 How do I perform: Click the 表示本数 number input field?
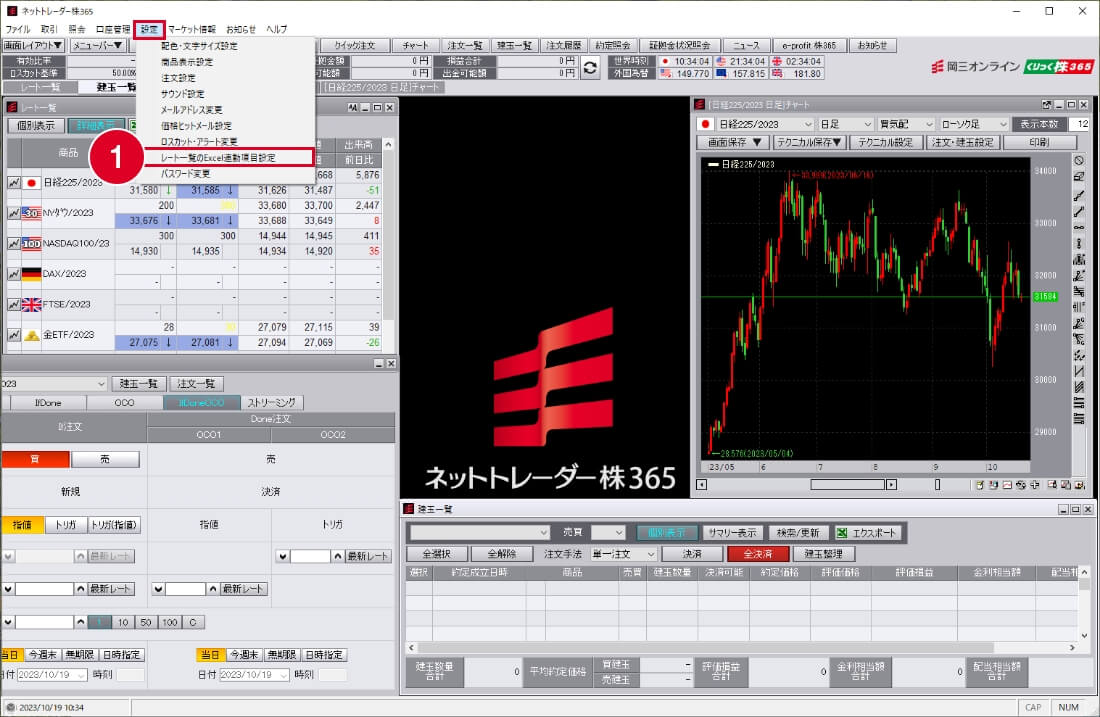click(1079, 124)
